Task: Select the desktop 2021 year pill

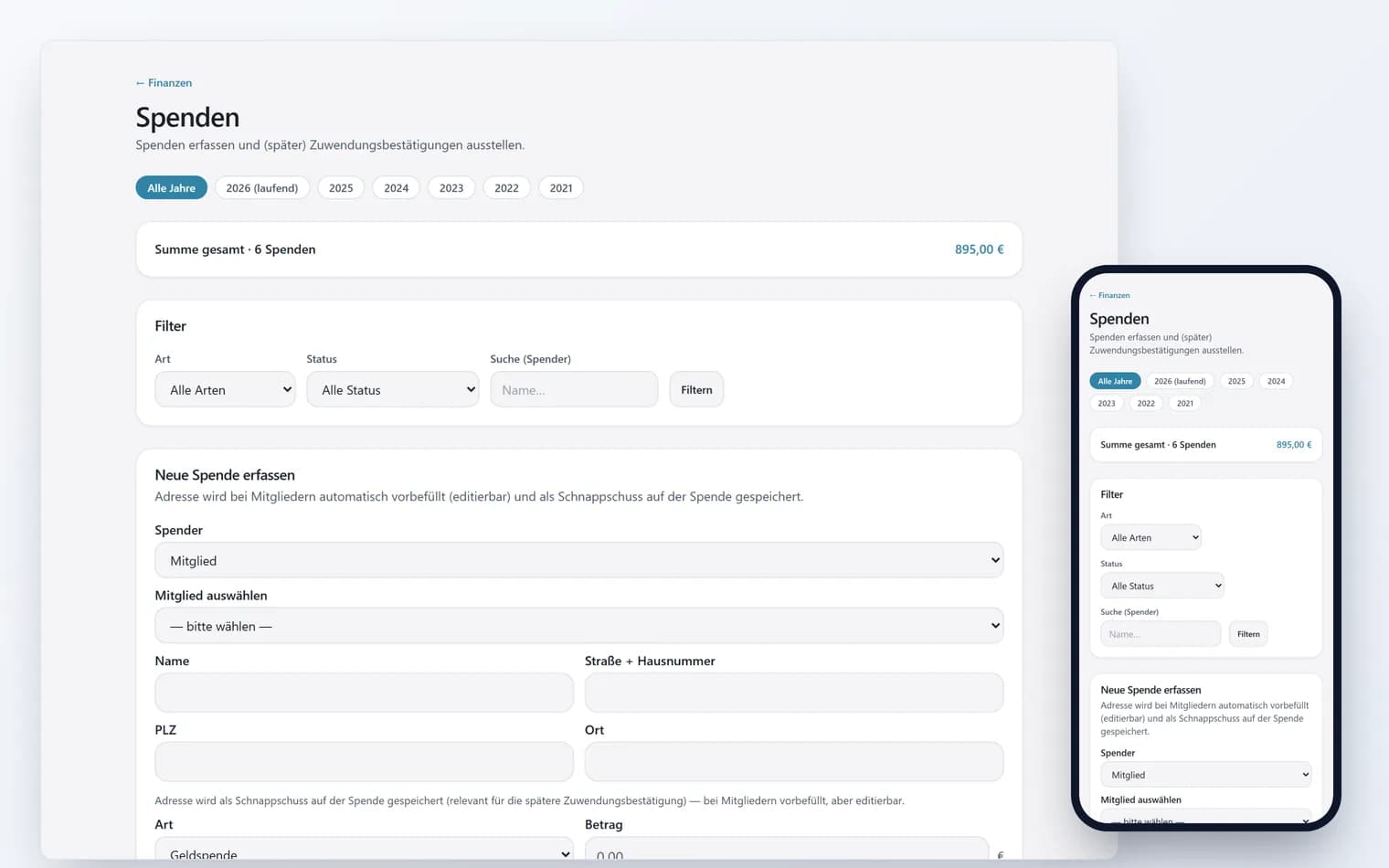Action: 561,188
